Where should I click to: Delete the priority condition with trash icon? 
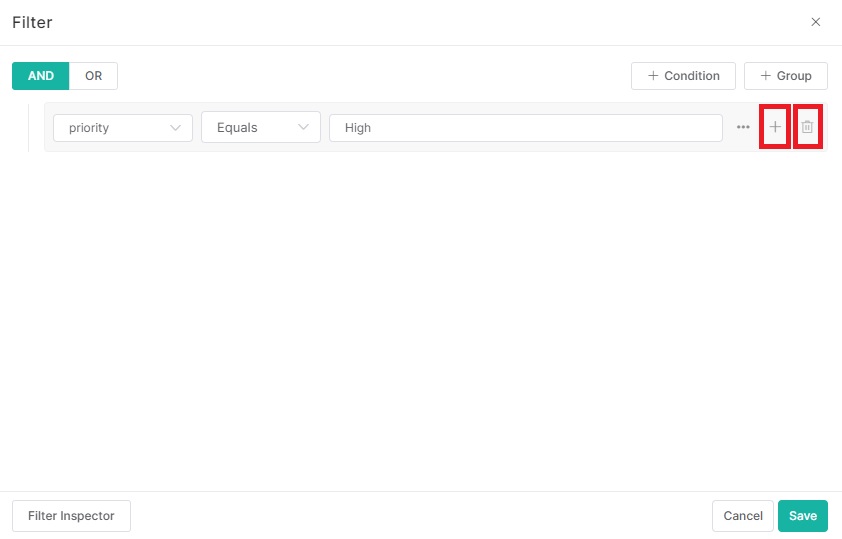807,127
